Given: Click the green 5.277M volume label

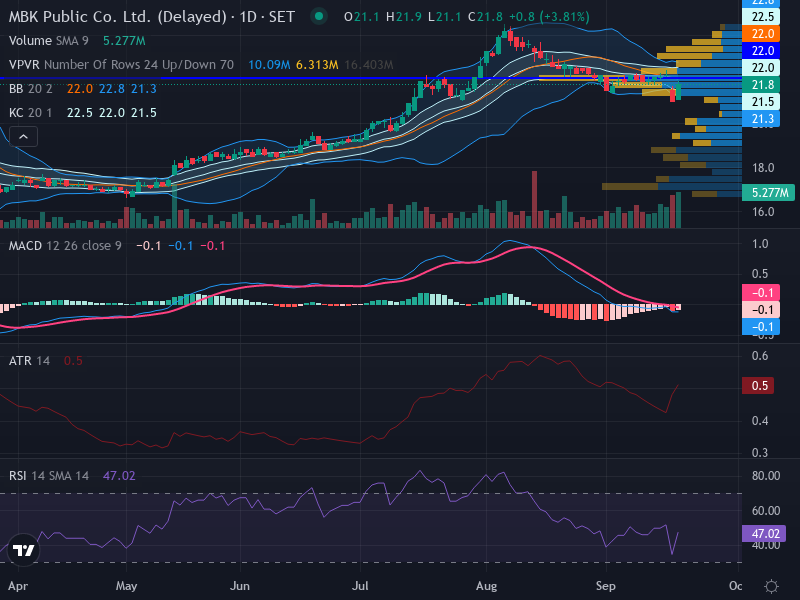Looking at the screenshot, I should (x=768, y=192).
